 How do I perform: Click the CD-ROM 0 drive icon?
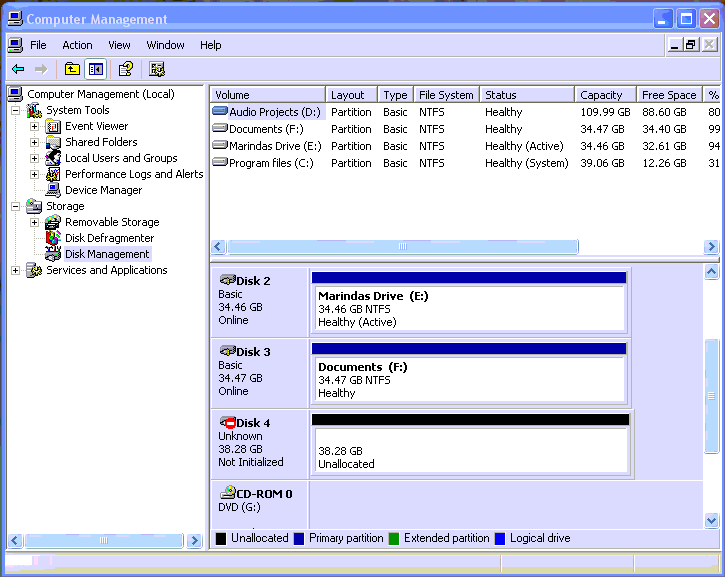(227, 492)
